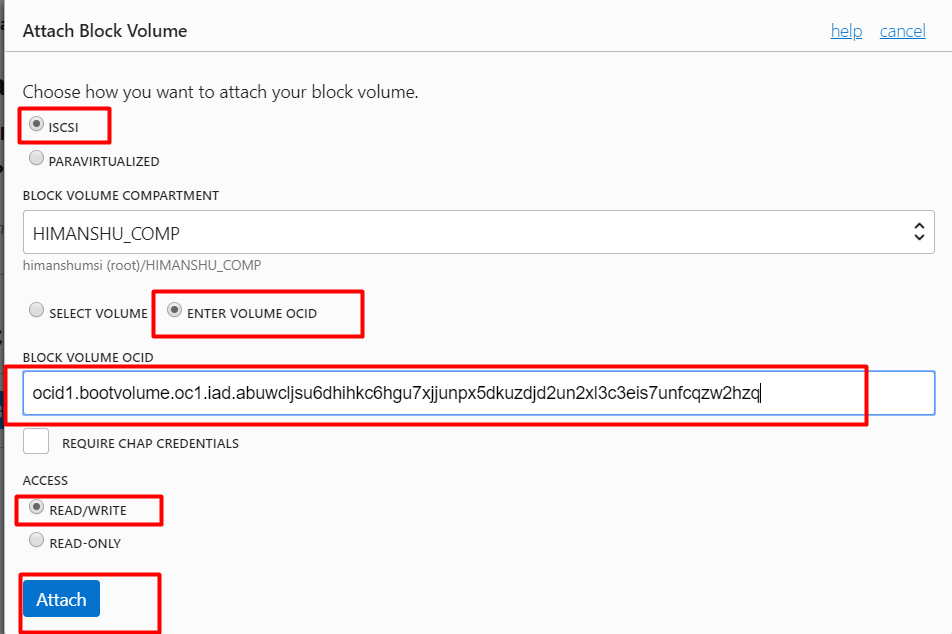
Task: Click the blue Attach button
Action: tap(61, 599)
